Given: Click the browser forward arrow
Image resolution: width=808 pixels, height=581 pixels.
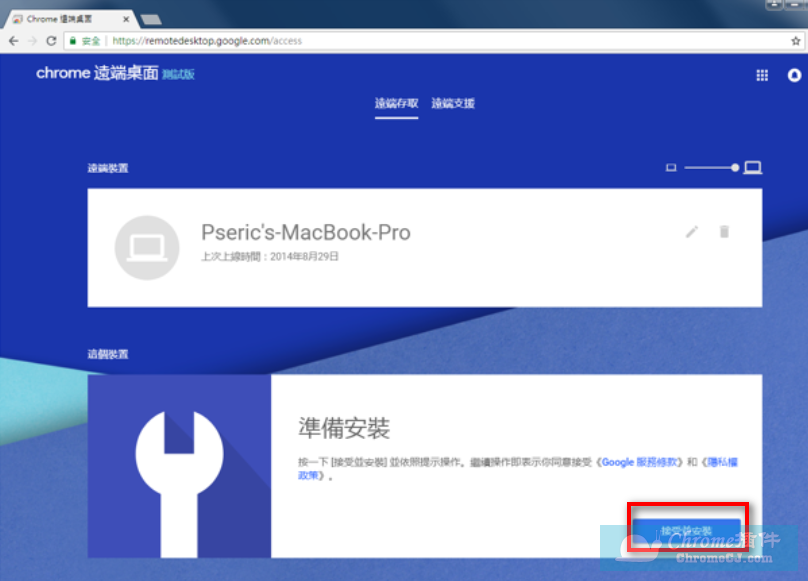Looking at the screenshot, I should 32,41.
